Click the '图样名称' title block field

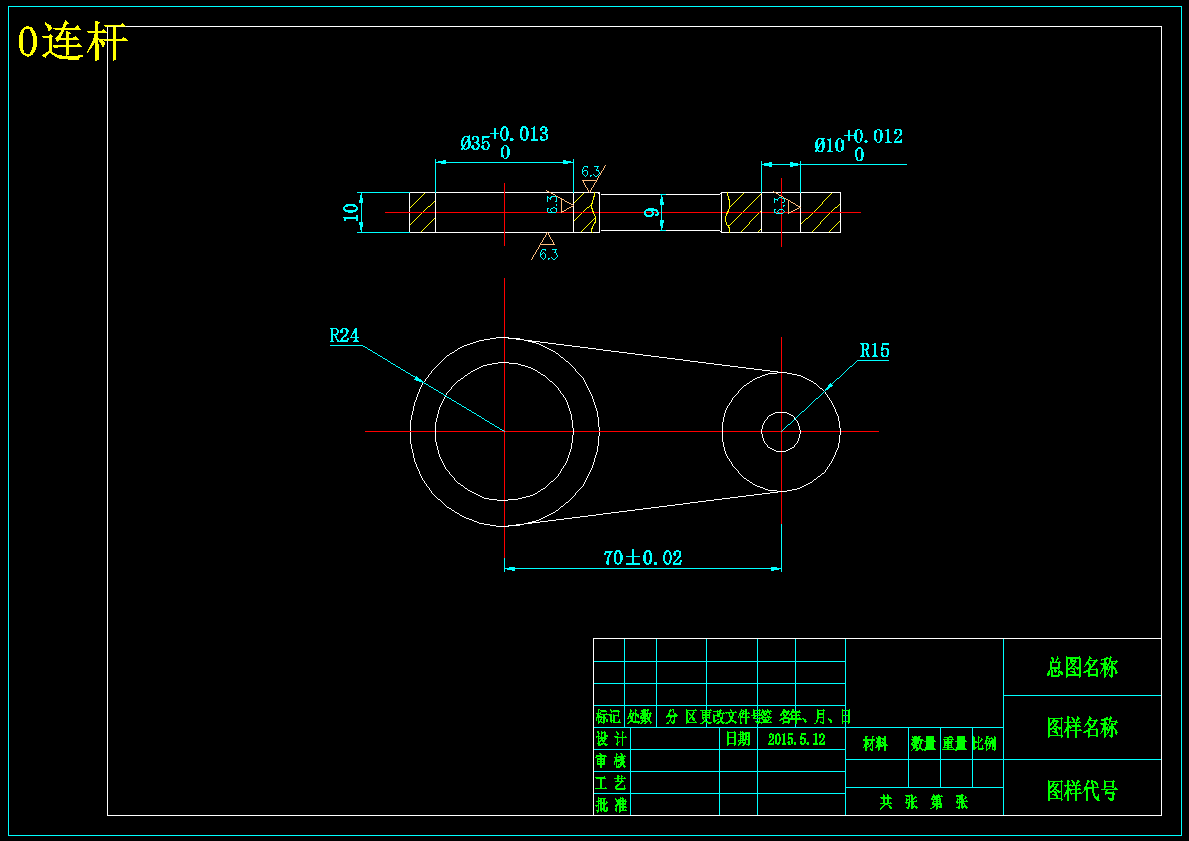click(x=1082, y=728)
